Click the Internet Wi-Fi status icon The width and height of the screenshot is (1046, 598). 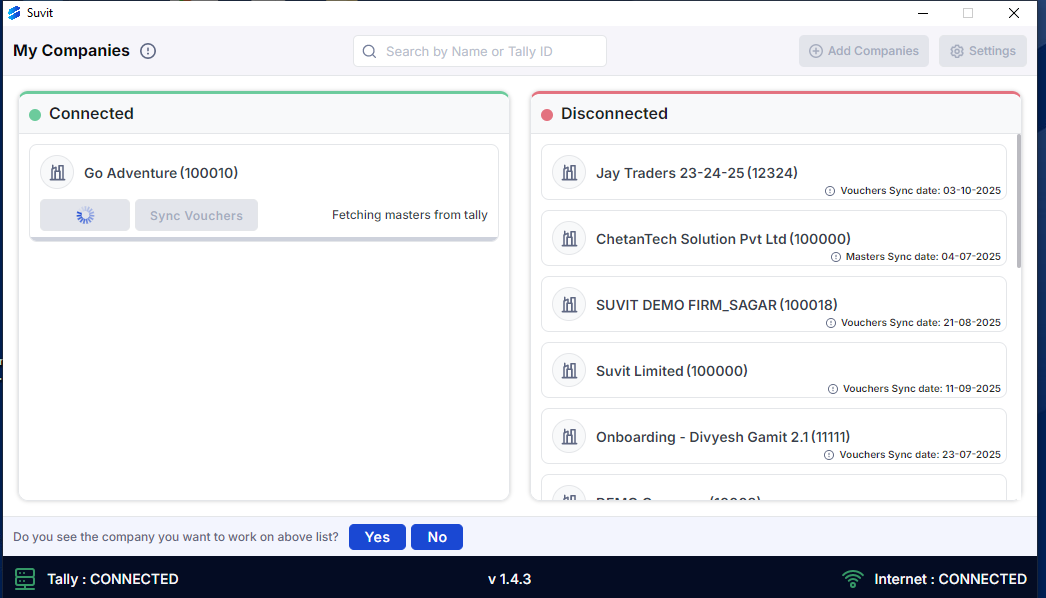[x=852, y=578]
